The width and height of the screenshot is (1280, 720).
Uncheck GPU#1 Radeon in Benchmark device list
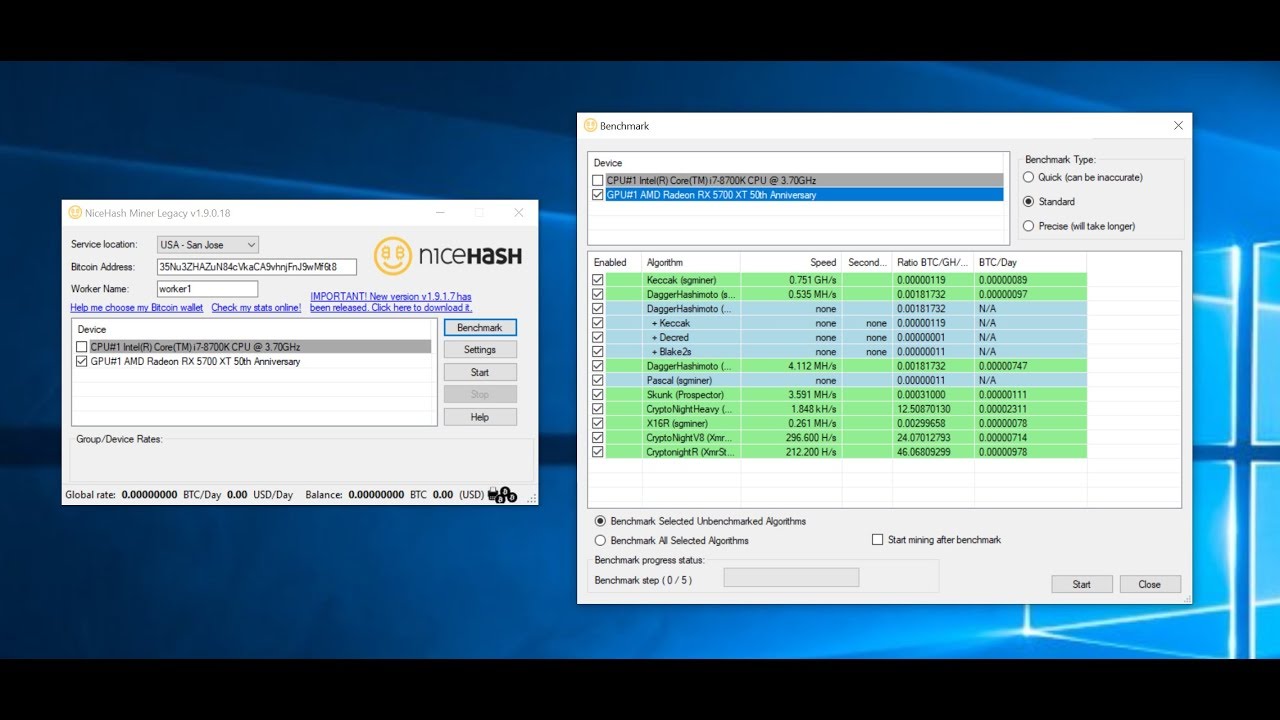598,195
